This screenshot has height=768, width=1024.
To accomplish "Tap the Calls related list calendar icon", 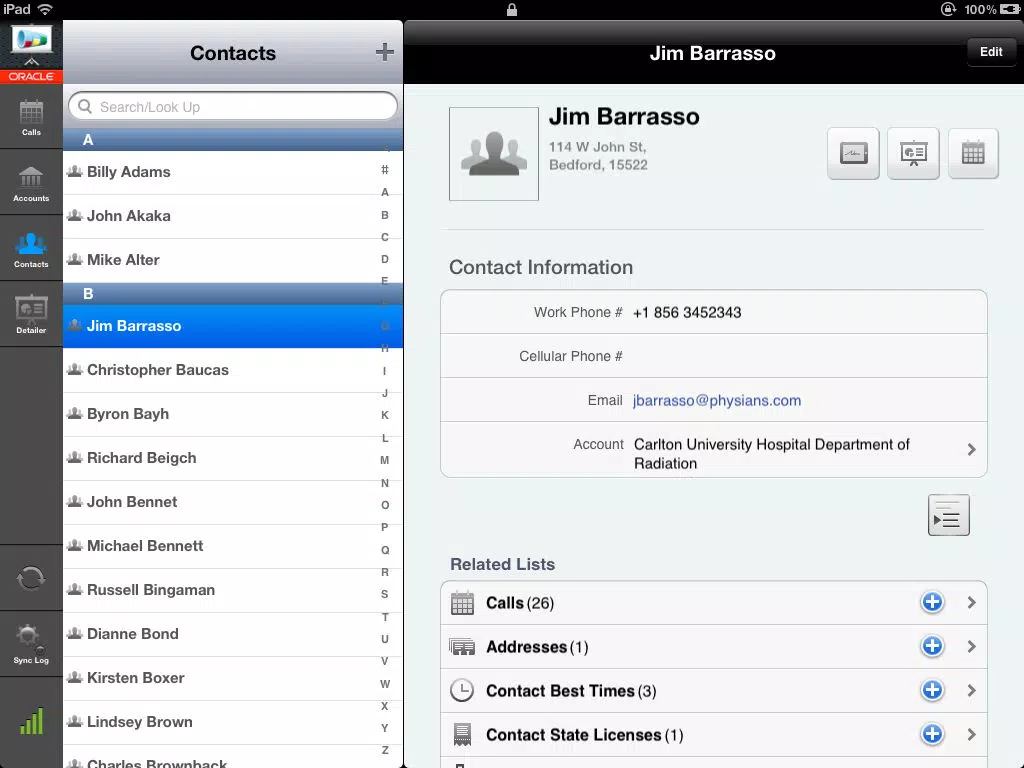I will [x=462, y=603].
